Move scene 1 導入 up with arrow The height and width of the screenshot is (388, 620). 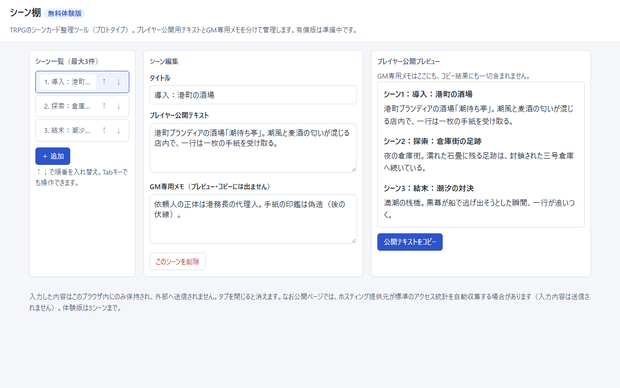tap(104, 82)
